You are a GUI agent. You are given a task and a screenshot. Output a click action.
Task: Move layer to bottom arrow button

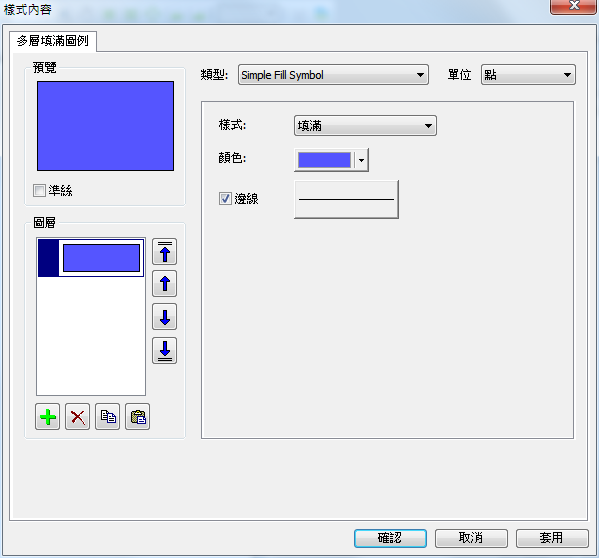[x=164, y=350]
